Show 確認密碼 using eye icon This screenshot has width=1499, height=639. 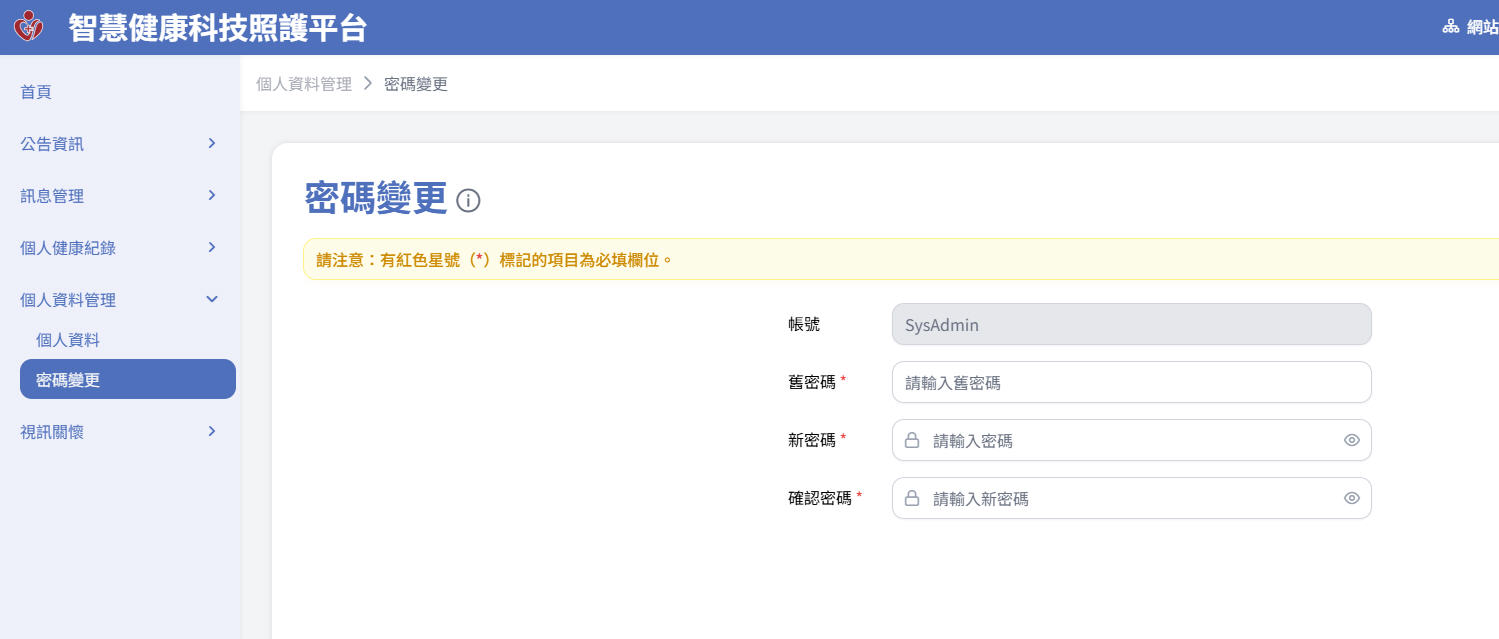click(1351, 498)
